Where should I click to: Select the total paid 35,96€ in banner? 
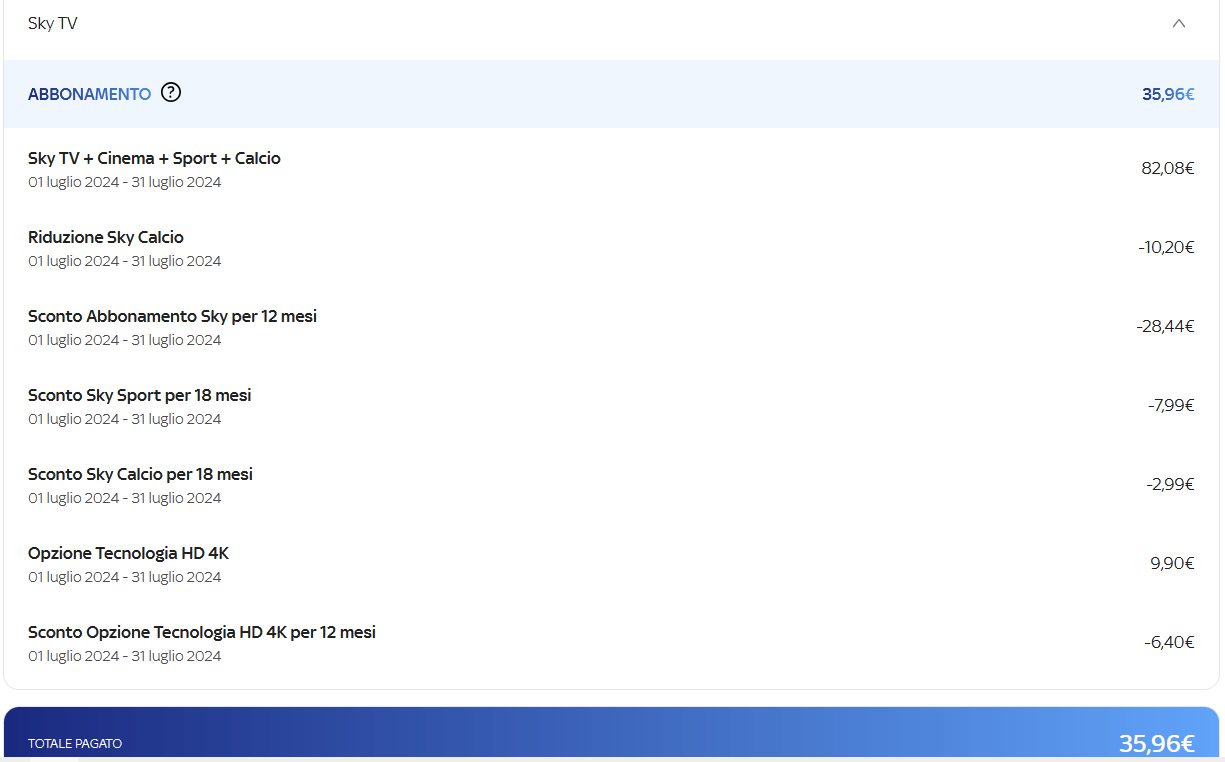1156,743
